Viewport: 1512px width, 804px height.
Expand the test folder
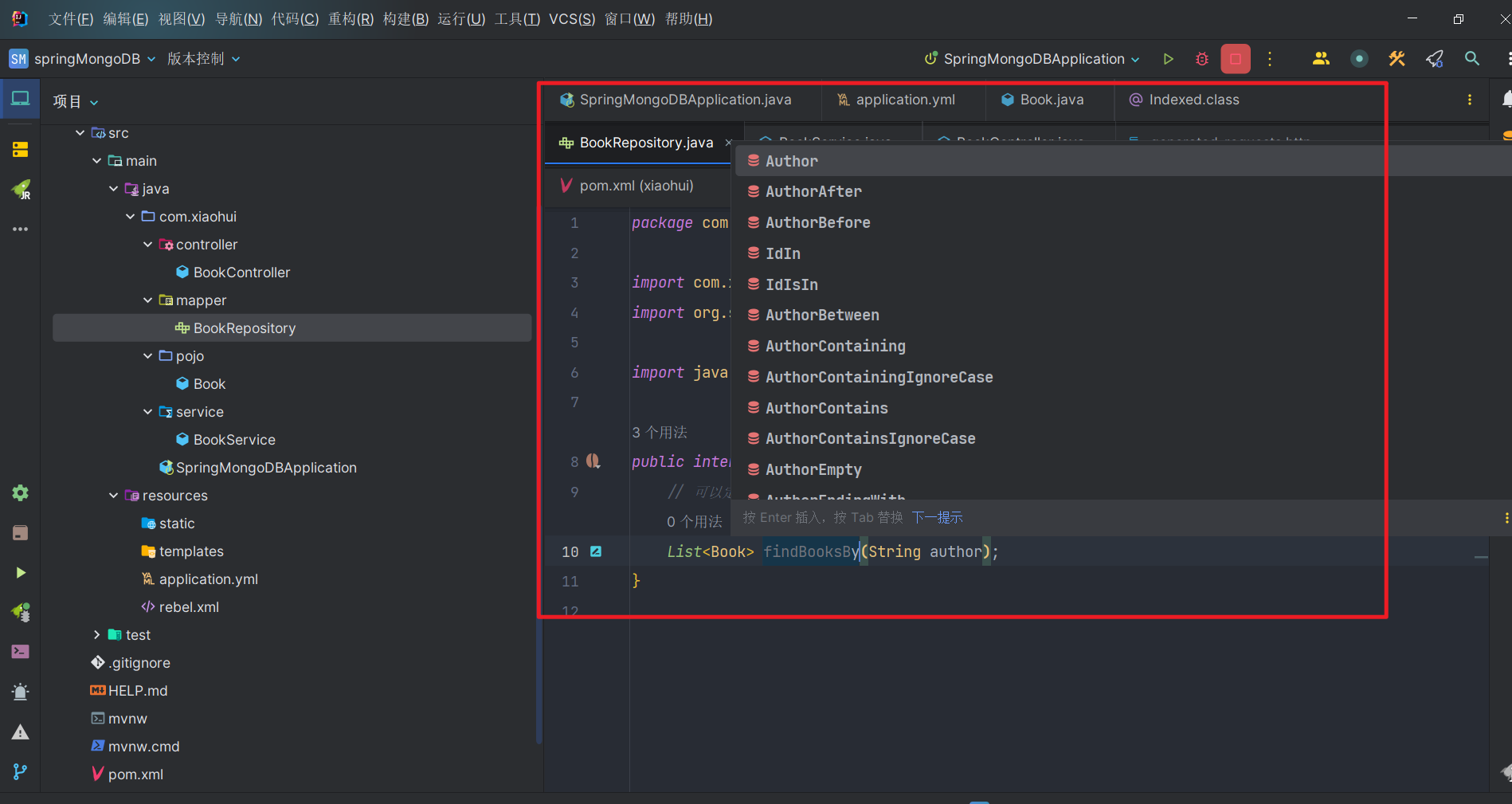[96, 635]
